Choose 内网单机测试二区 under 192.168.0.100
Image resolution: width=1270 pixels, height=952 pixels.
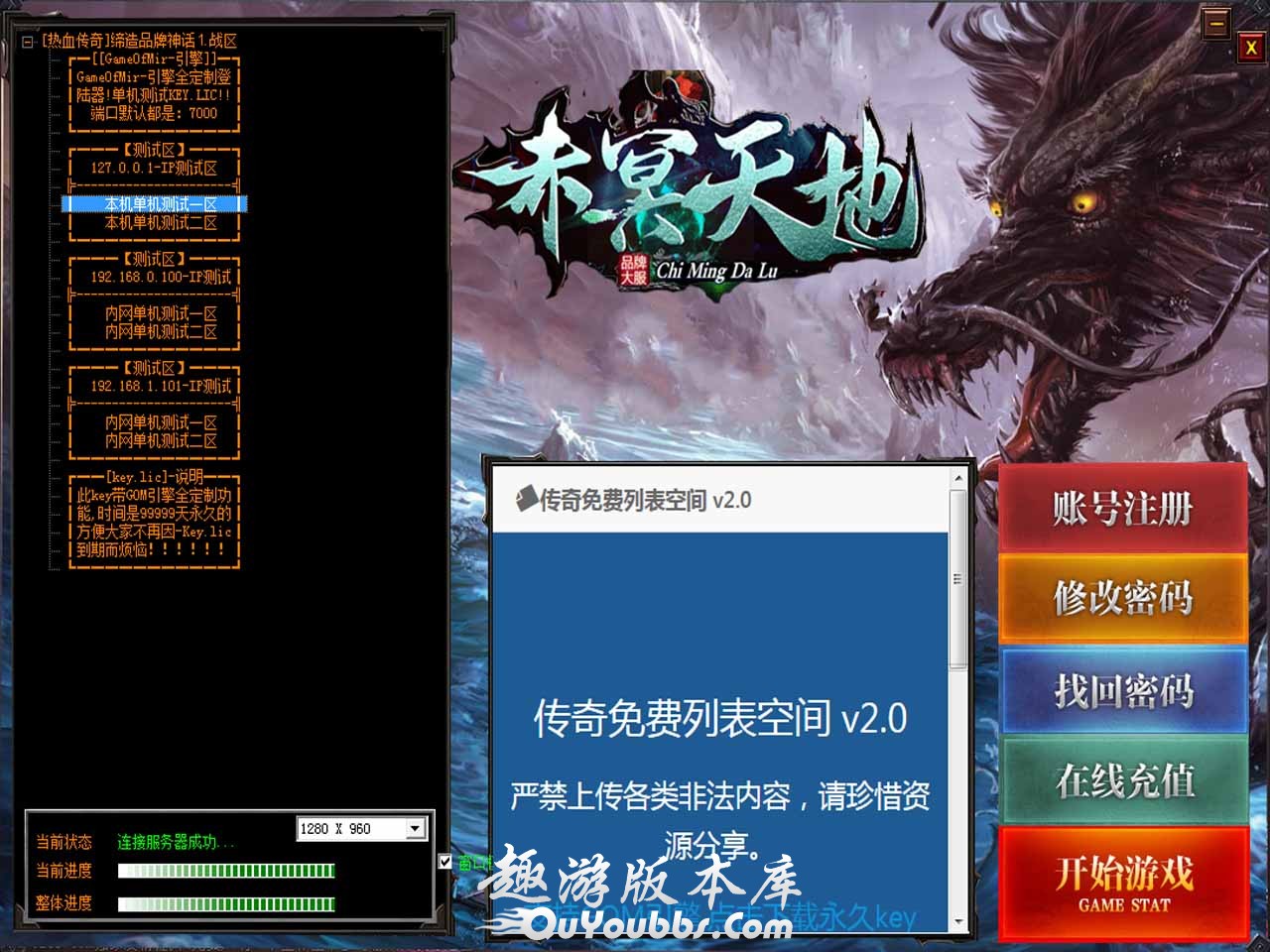pos(154,332)
